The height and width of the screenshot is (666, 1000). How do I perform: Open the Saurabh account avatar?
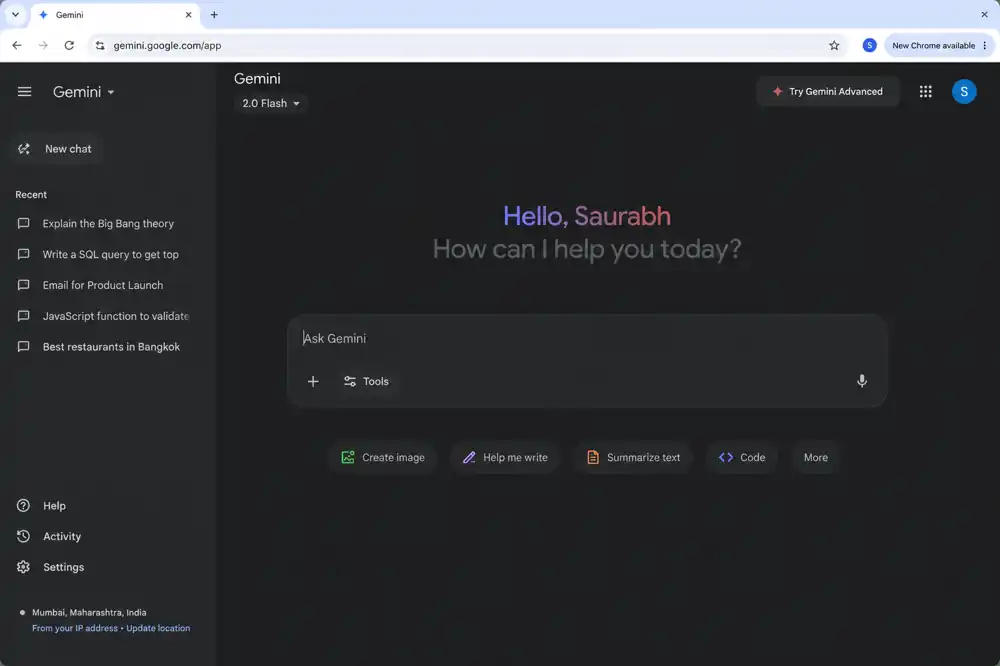[964, 92]
